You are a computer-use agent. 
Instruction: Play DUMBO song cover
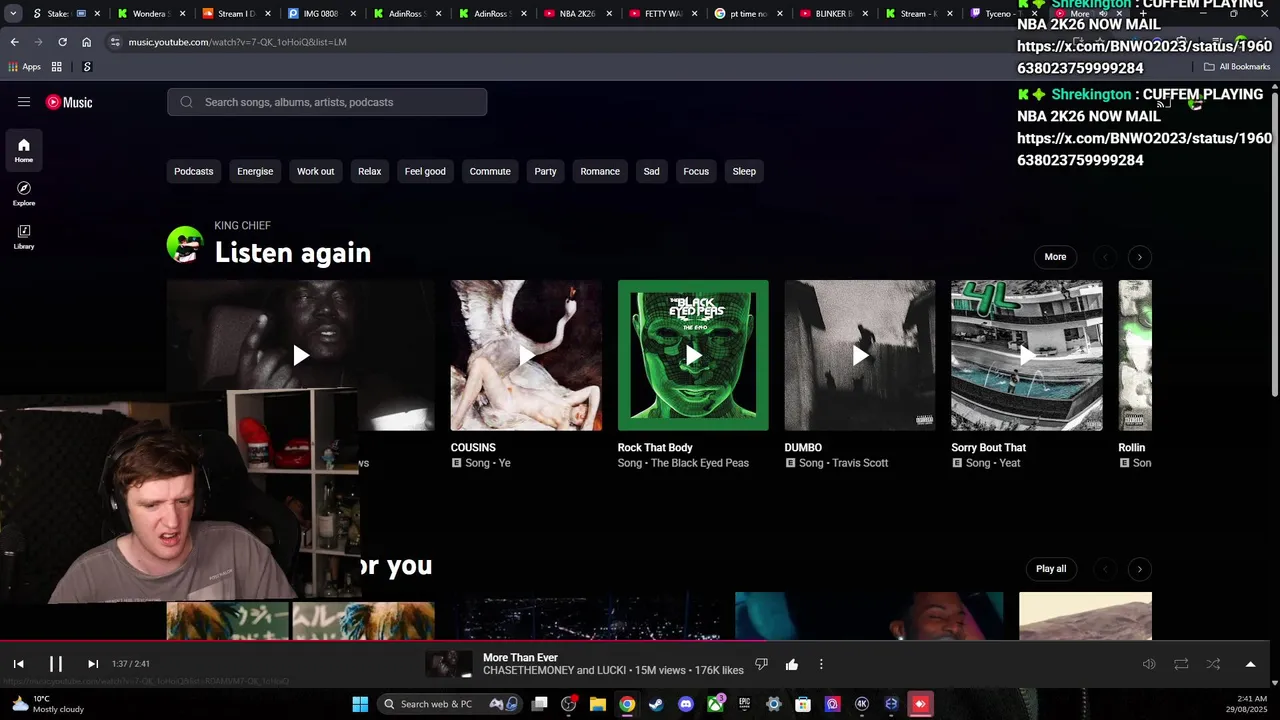(860, 355)
